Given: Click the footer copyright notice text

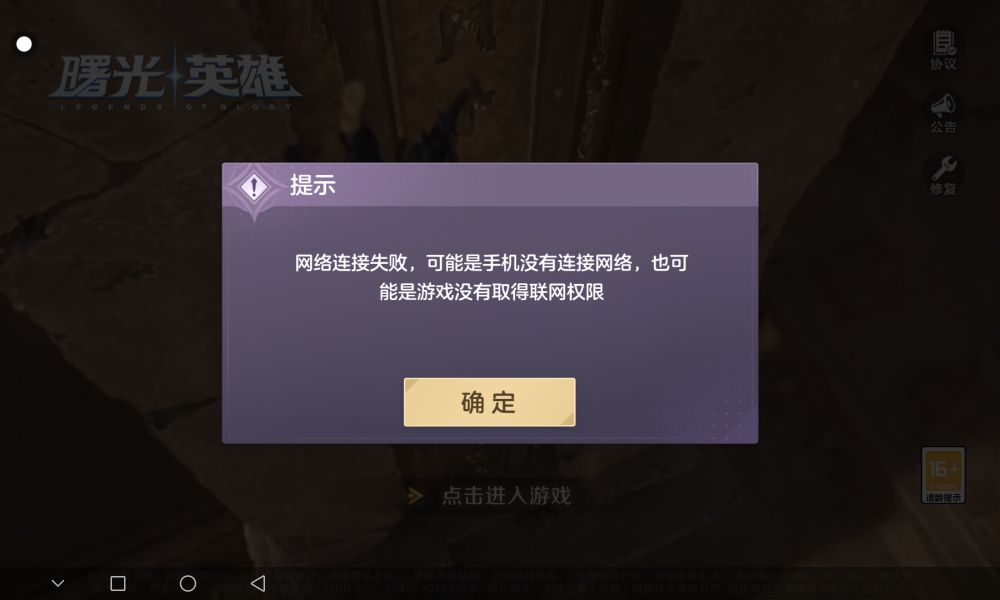Looking at the screenshot, I should (497, 582).
